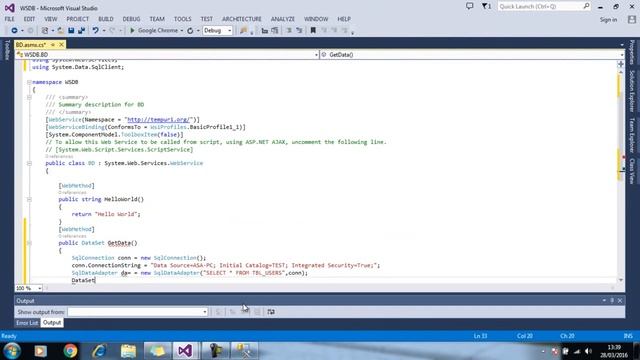This screenshot has width=640, height=360.
Task: Collapse the HelloWorld() method outline
Action: 29,199
